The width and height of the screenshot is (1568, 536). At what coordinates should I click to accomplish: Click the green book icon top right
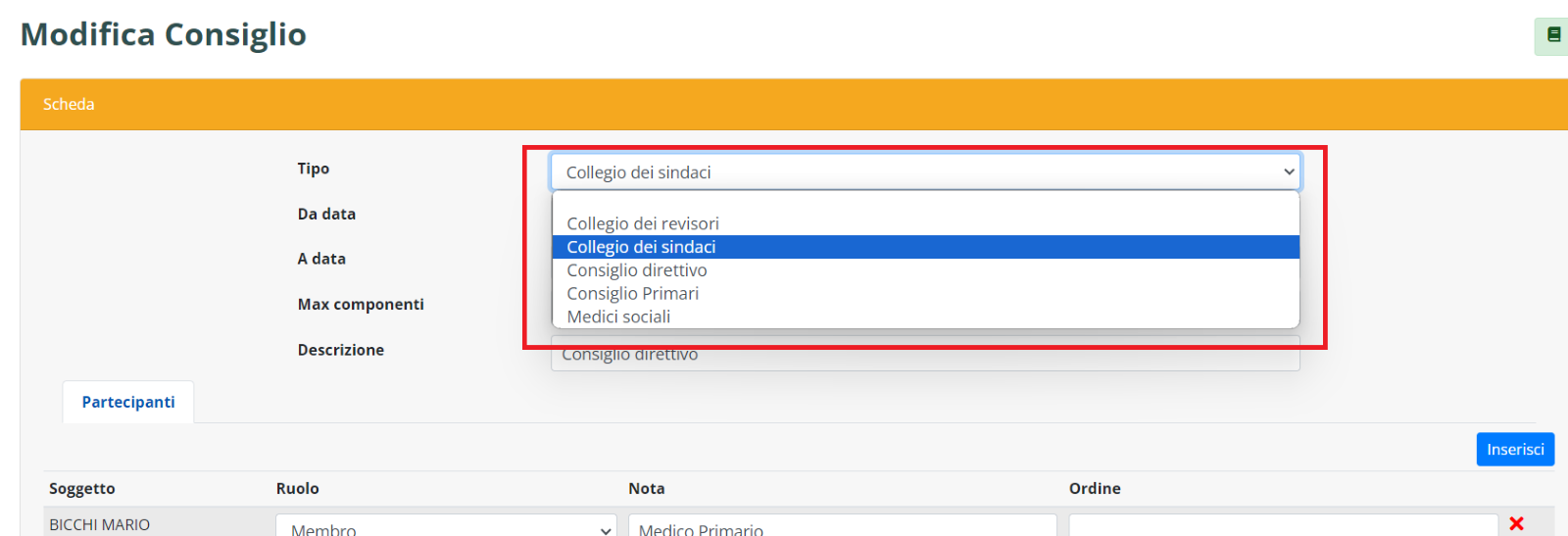1552,35
